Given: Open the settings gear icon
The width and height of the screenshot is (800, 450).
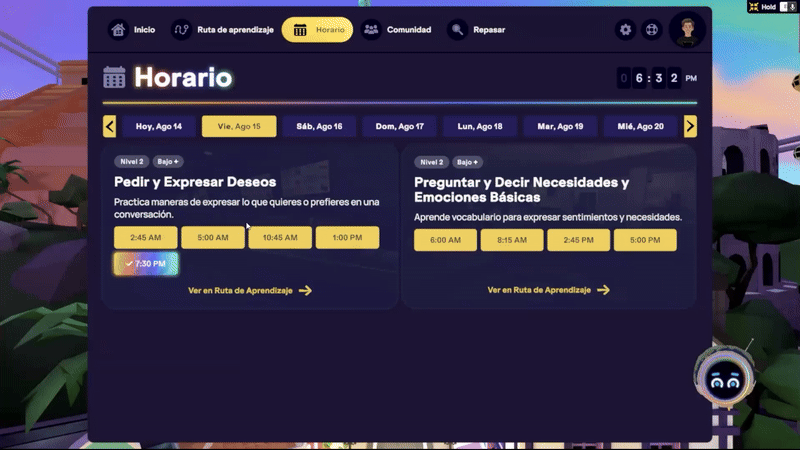Looking at the screenshot, I should click(626, 30).
